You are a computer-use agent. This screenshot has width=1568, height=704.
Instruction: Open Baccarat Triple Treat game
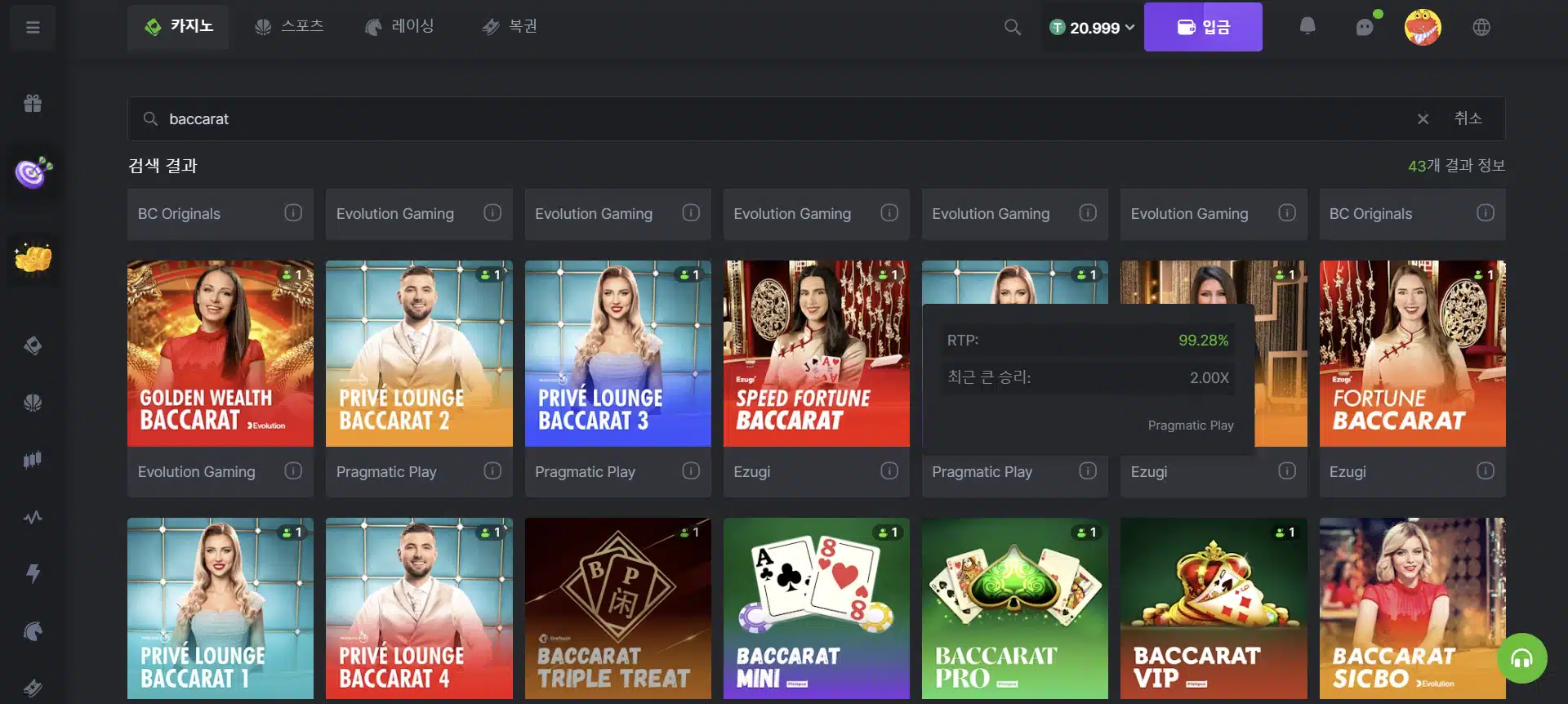tap(618, 608)
